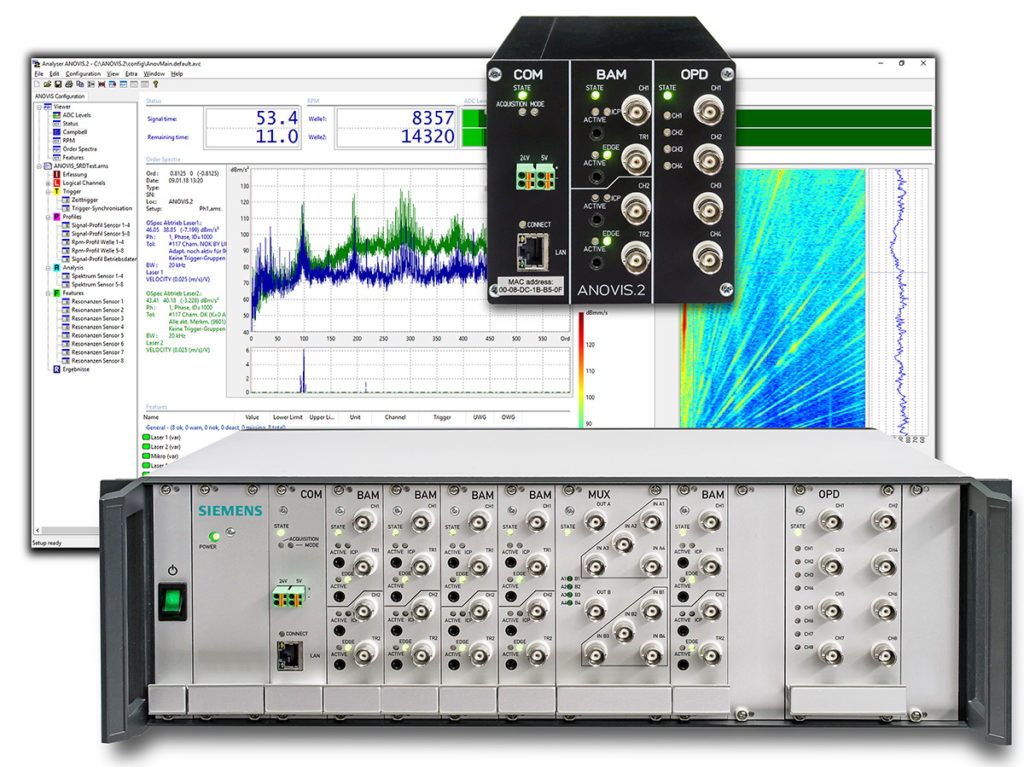The width and height of the screenshot is (1024, 767).
Task: Toggle the green power switch on rack
Action: tap(172, 601)
